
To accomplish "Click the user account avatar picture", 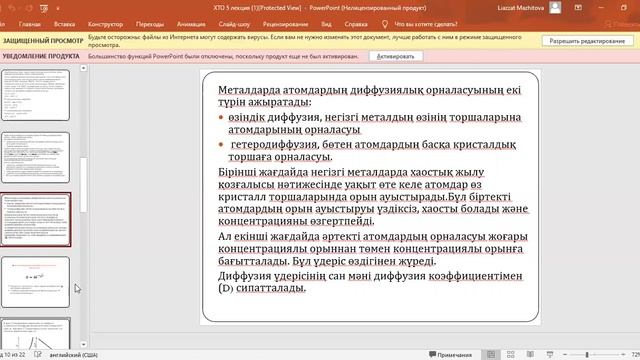I will coord(555,7).
